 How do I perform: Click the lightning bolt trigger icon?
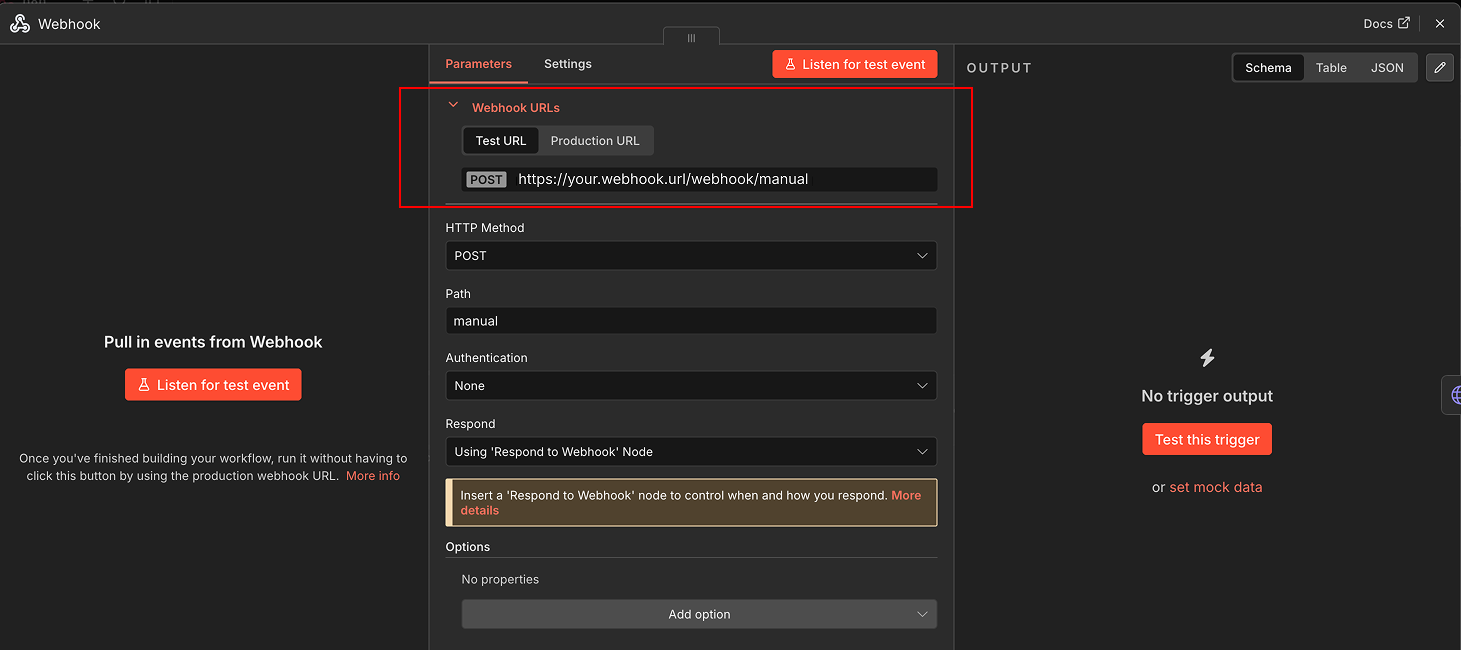(x=1207, y=358)
